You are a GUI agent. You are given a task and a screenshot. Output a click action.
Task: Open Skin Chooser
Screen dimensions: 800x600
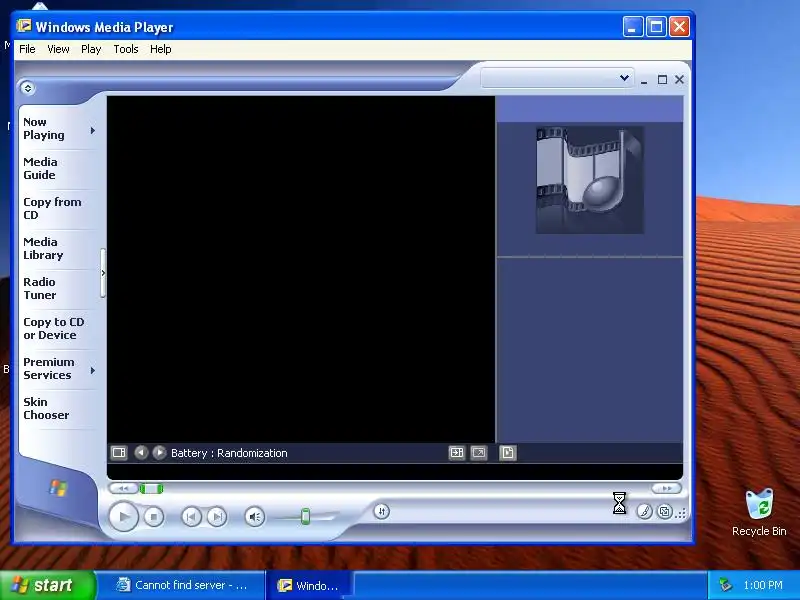click(x=46, y=408)
